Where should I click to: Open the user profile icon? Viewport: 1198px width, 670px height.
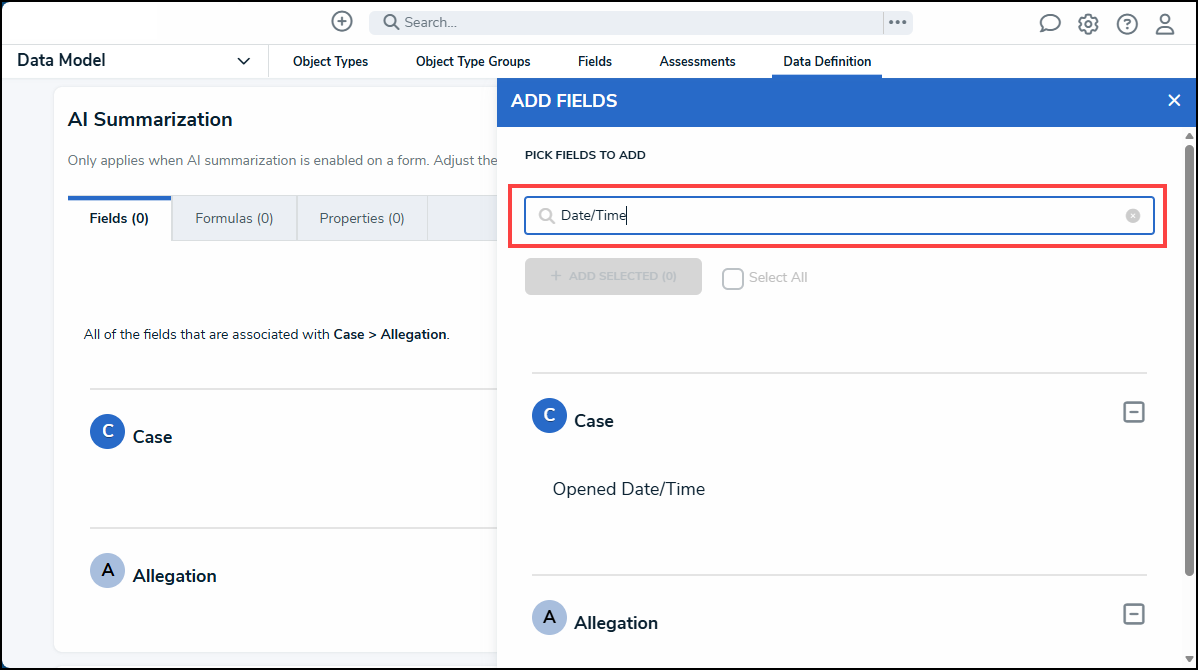click(1165, 24)
